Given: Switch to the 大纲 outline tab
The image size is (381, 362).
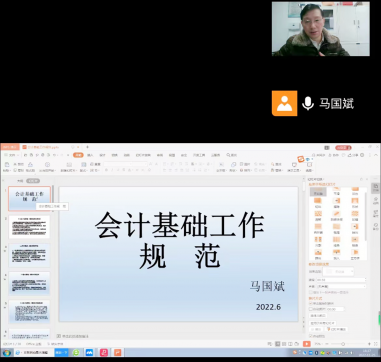Looking at the screenshot, I should [x=20, y=181].
